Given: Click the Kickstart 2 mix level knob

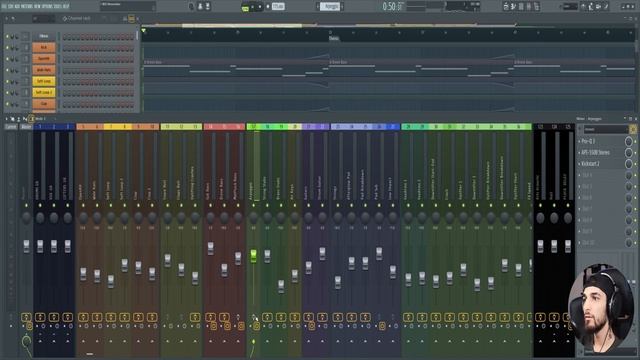Looking at the screenshot, I should pos(629,164).
